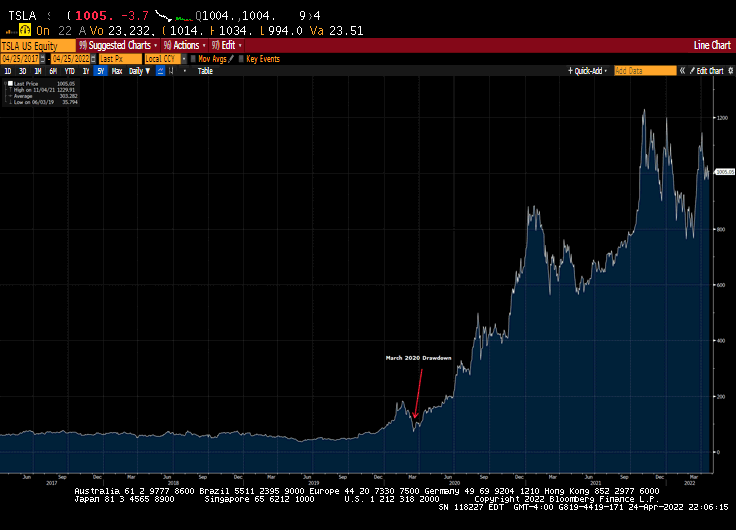Click the Add Data input field
Viewport: 736px width, 530px height.
click(645, 71)
